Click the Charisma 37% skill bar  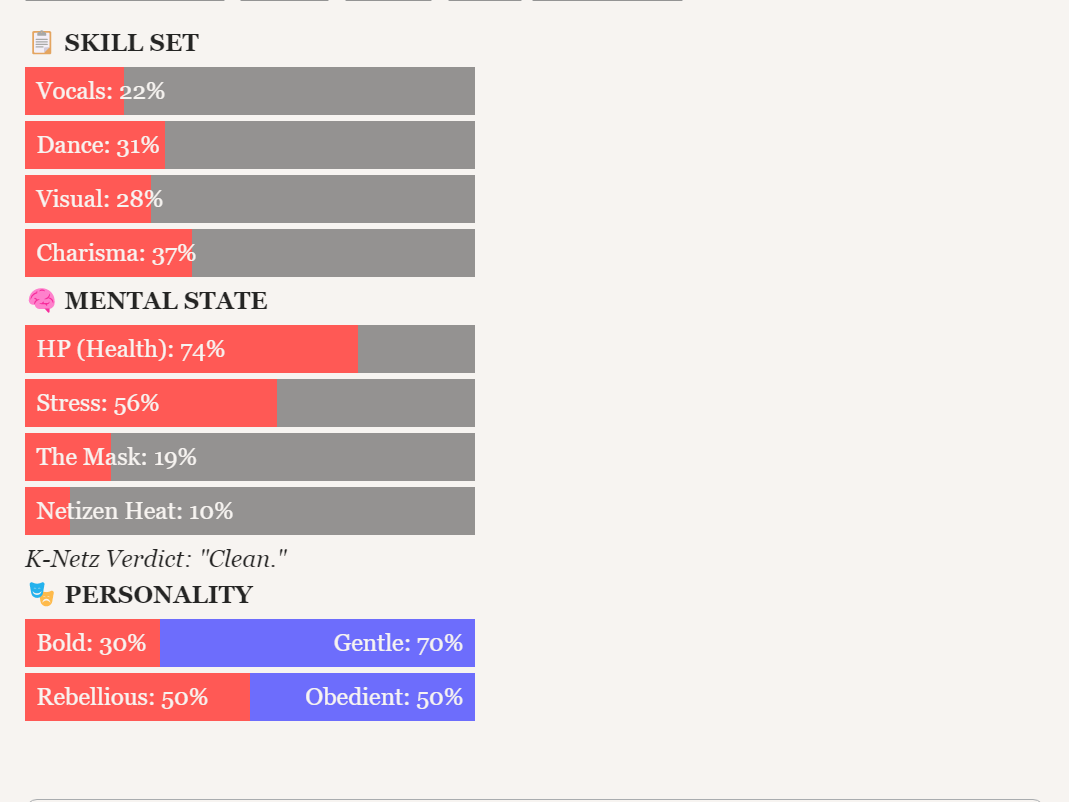[x=250, y=253]
